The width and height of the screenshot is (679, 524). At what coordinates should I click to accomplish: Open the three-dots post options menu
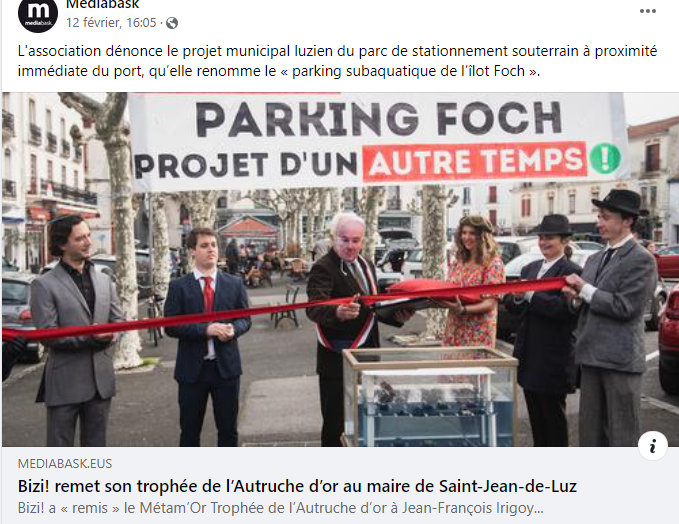pos(647,11)
